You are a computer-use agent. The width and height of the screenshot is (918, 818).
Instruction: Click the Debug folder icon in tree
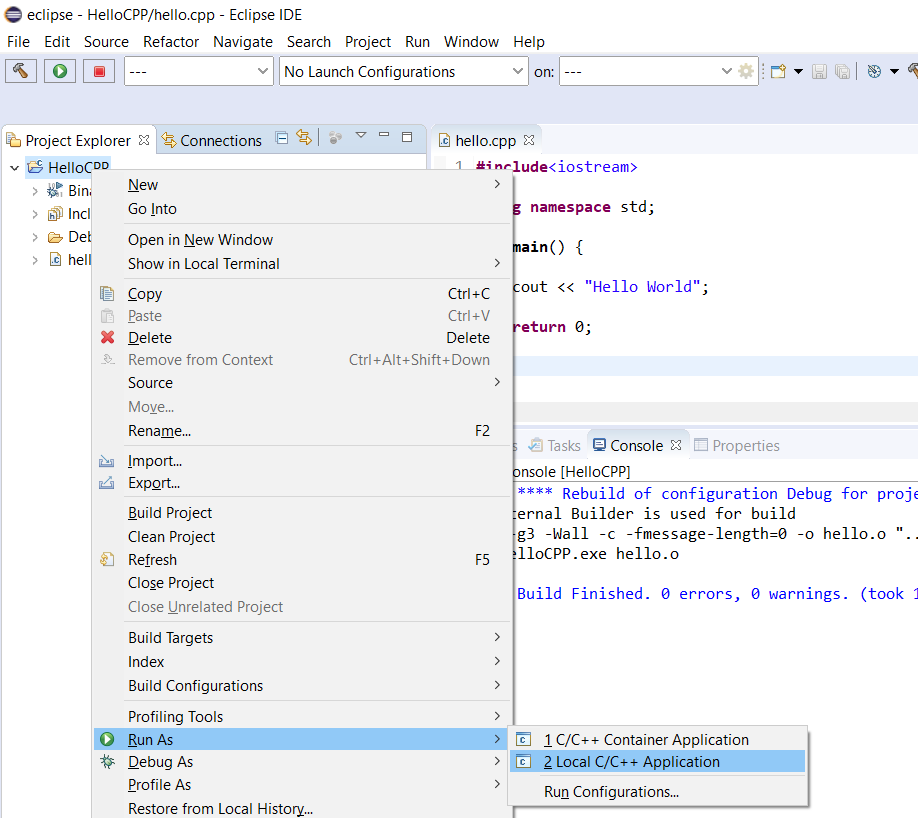[x=55, y=237]
